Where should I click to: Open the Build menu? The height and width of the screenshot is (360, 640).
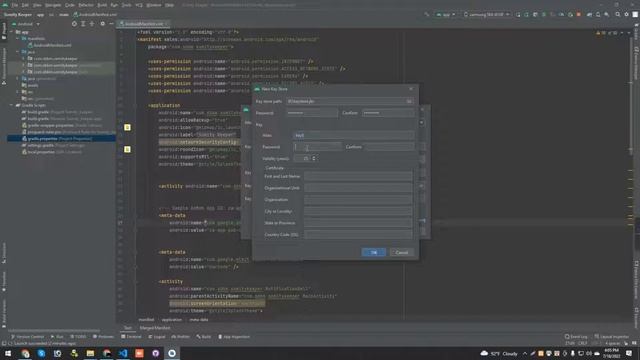point(102,5)
